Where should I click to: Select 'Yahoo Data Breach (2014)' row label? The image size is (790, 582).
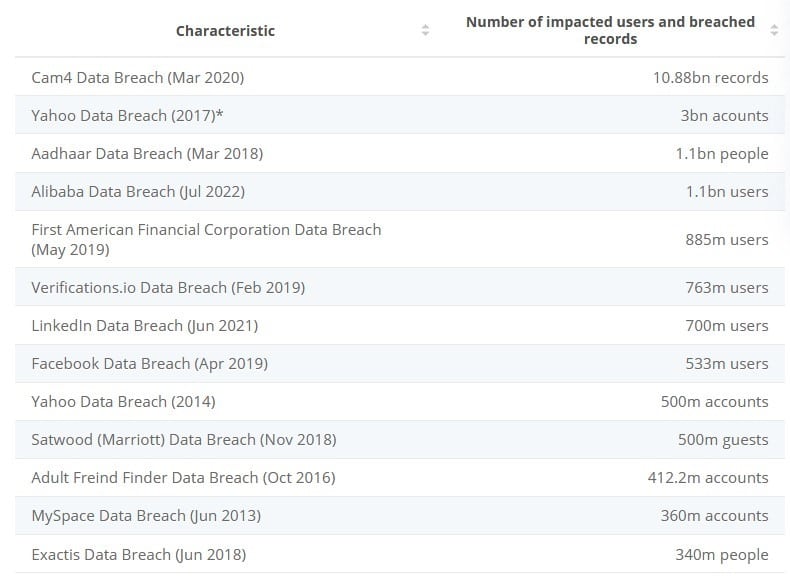(x=123, y=402)
